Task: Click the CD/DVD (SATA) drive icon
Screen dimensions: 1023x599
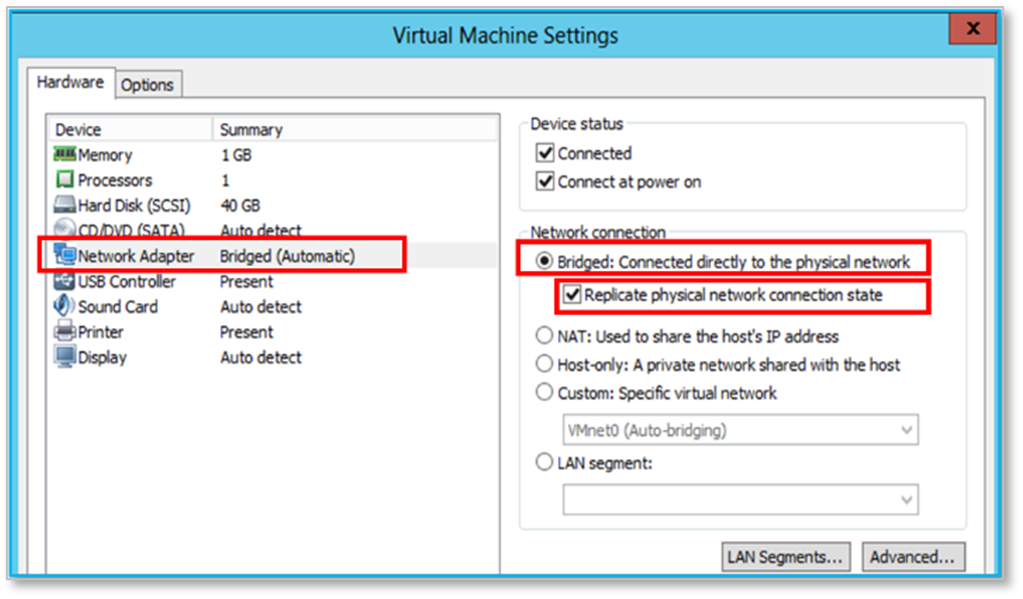Action: [65, 230]
